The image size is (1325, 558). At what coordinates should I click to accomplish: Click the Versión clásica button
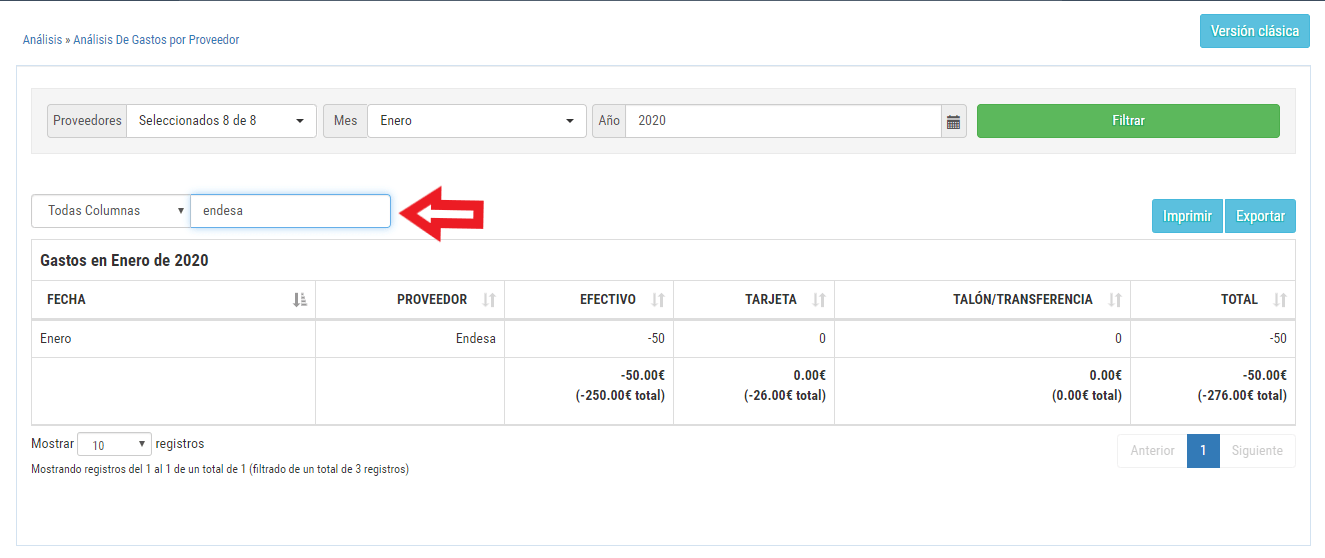coord(1254,31)
